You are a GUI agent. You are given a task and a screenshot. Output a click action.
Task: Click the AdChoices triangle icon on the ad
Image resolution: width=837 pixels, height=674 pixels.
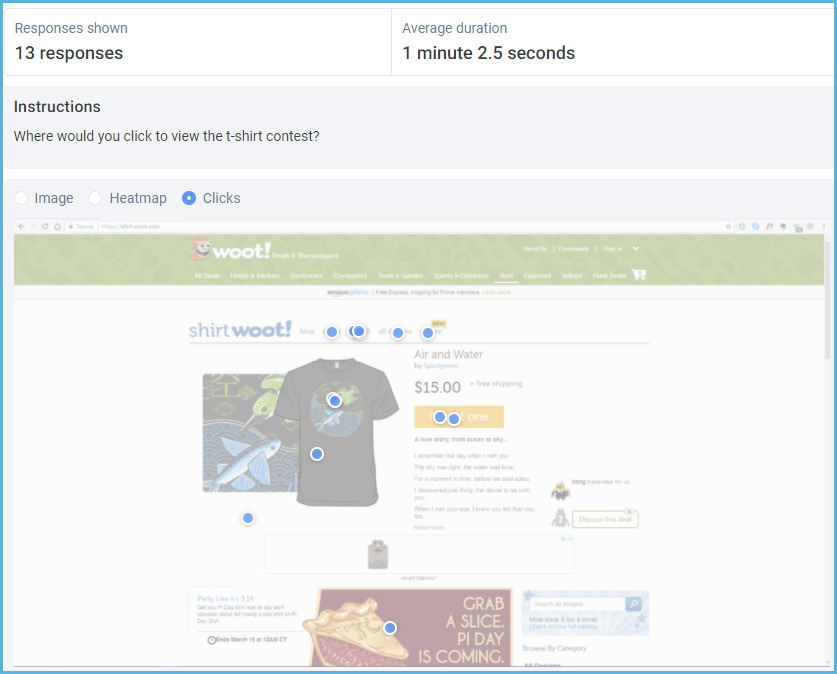click(563, 539)
